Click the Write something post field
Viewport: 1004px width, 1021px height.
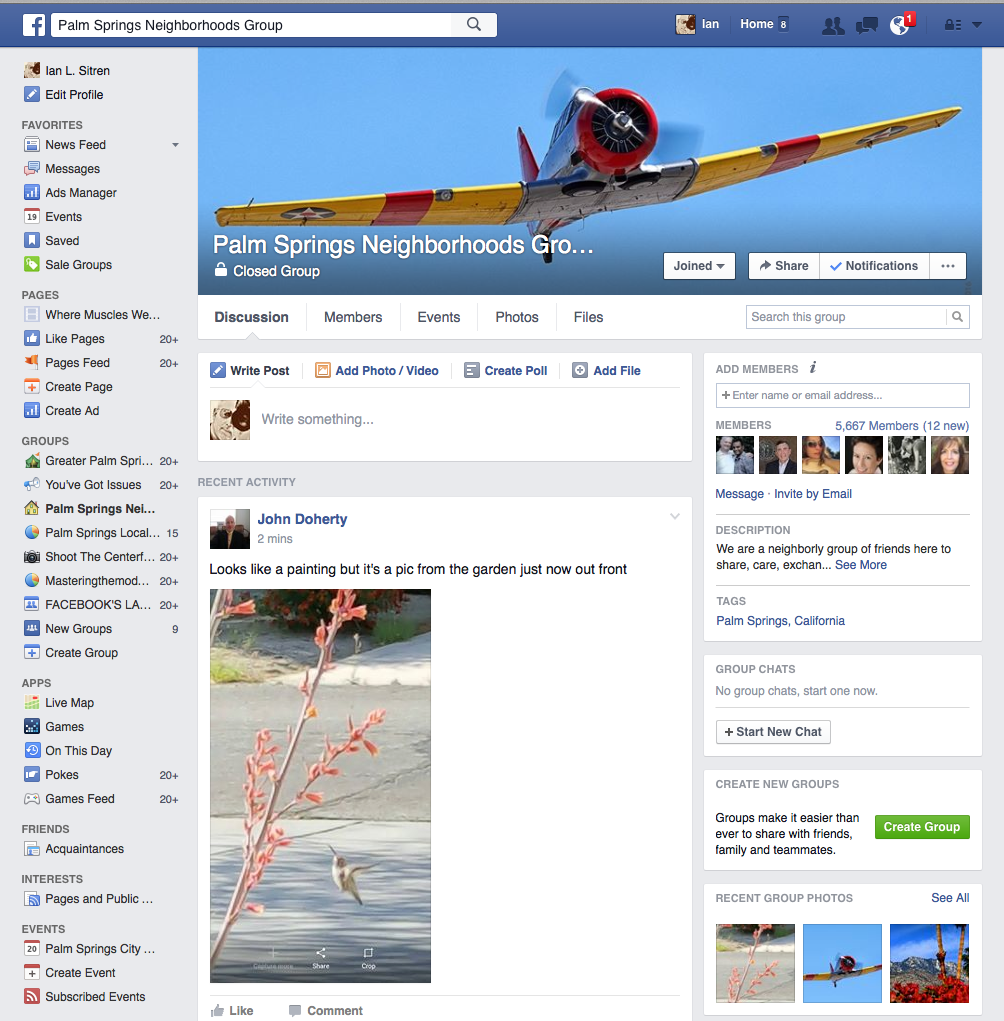click(460, 420)
